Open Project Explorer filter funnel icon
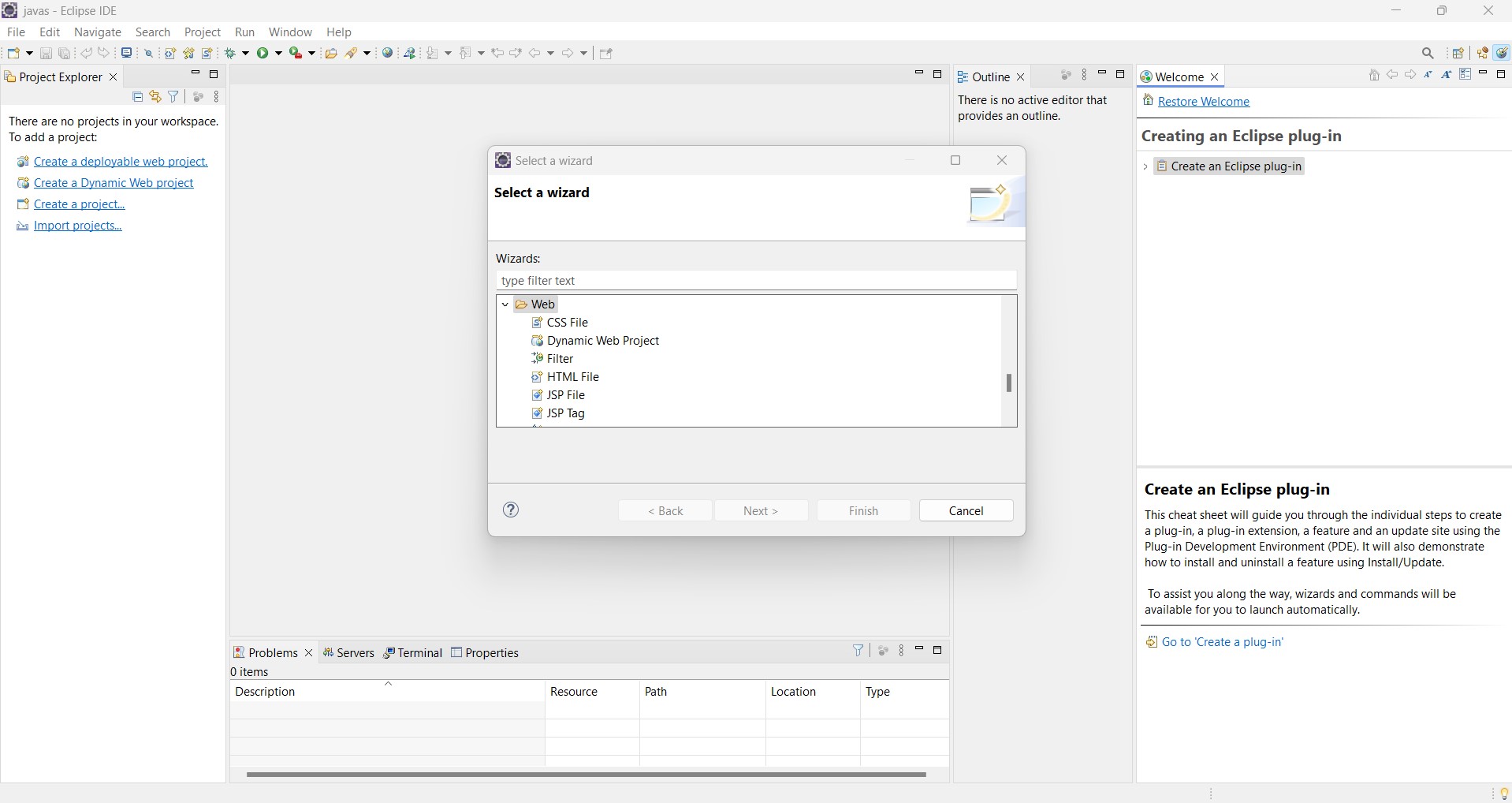The image size is (1512, 803). [173, 97]
